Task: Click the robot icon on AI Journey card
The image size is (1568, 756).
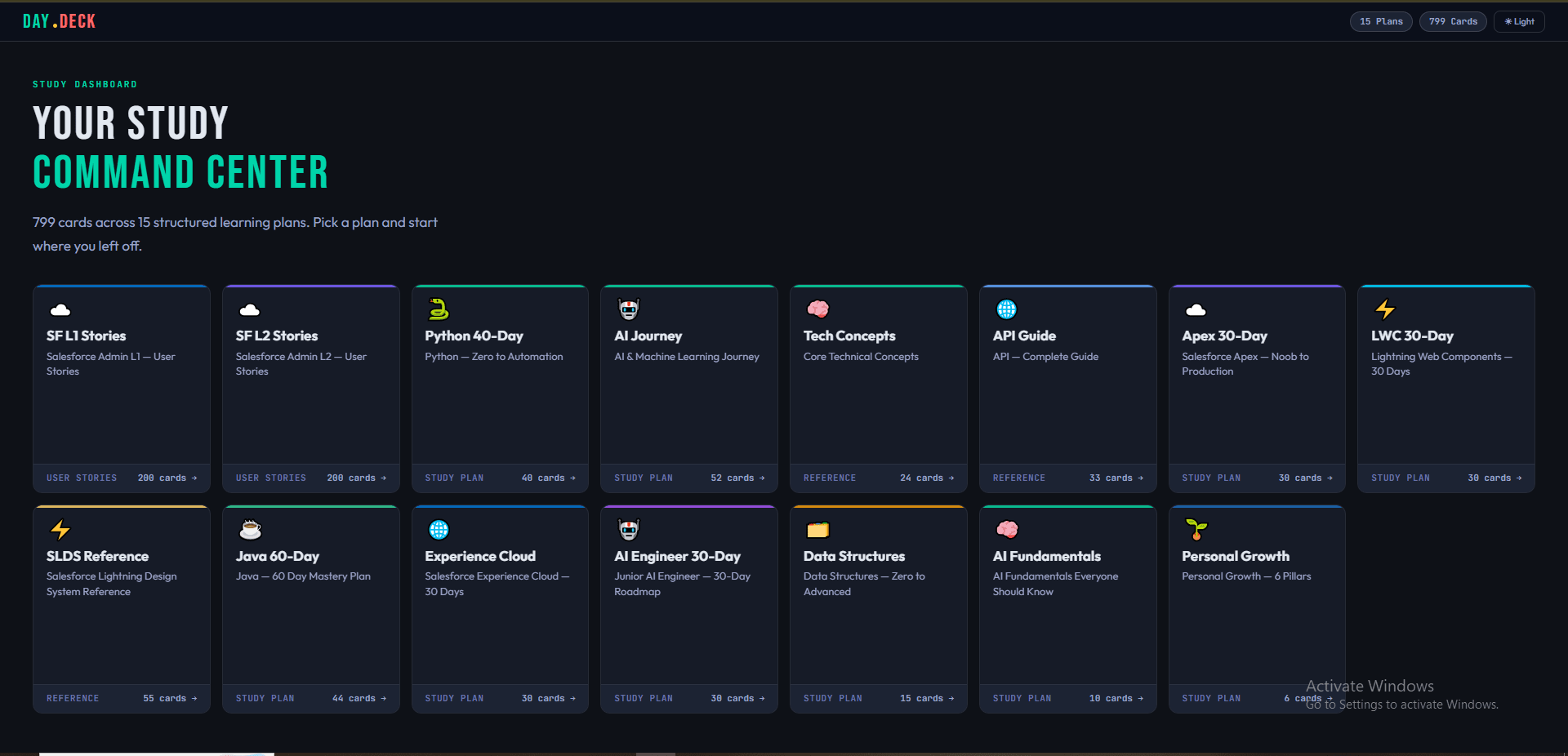Action: point(628,309)
